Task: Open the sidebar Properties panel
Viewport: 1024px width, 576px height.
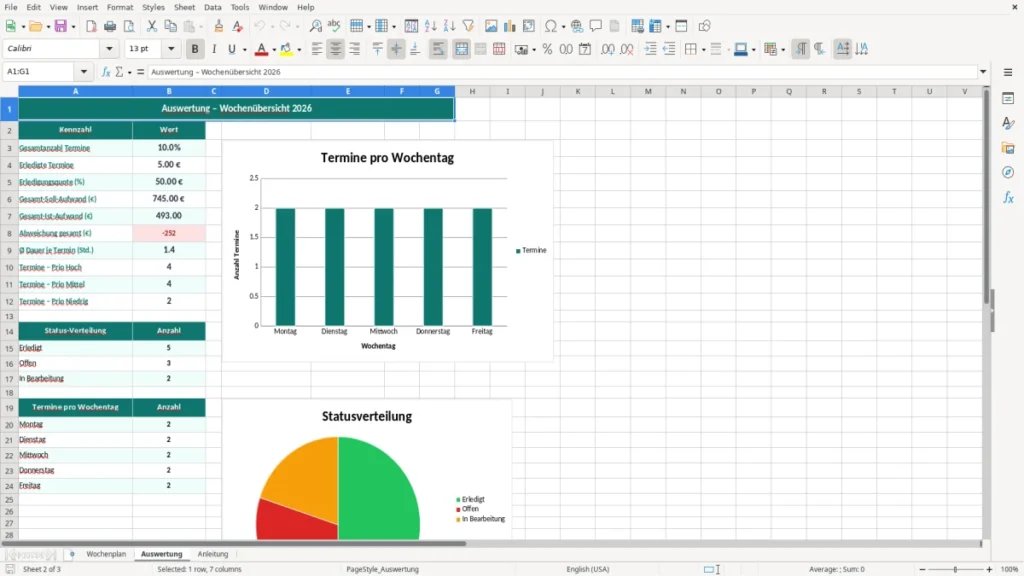Action: (x=1008, y=98)
